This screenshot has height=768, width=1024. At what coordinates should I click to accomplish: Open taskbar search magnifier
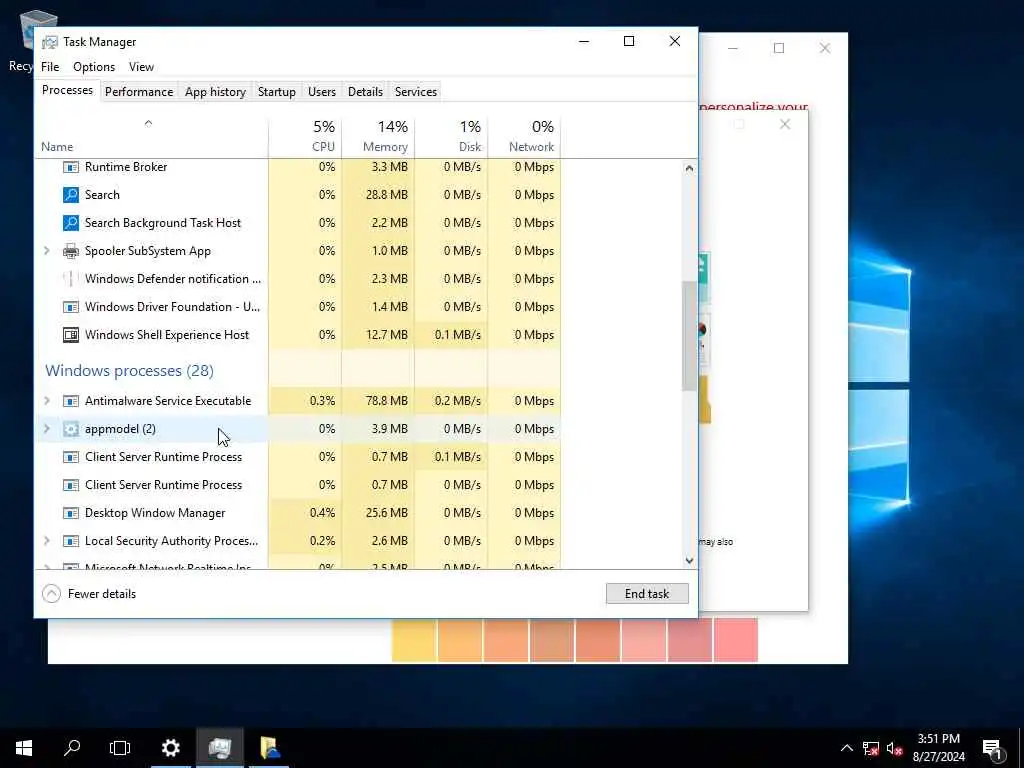[x=72, y=748]
